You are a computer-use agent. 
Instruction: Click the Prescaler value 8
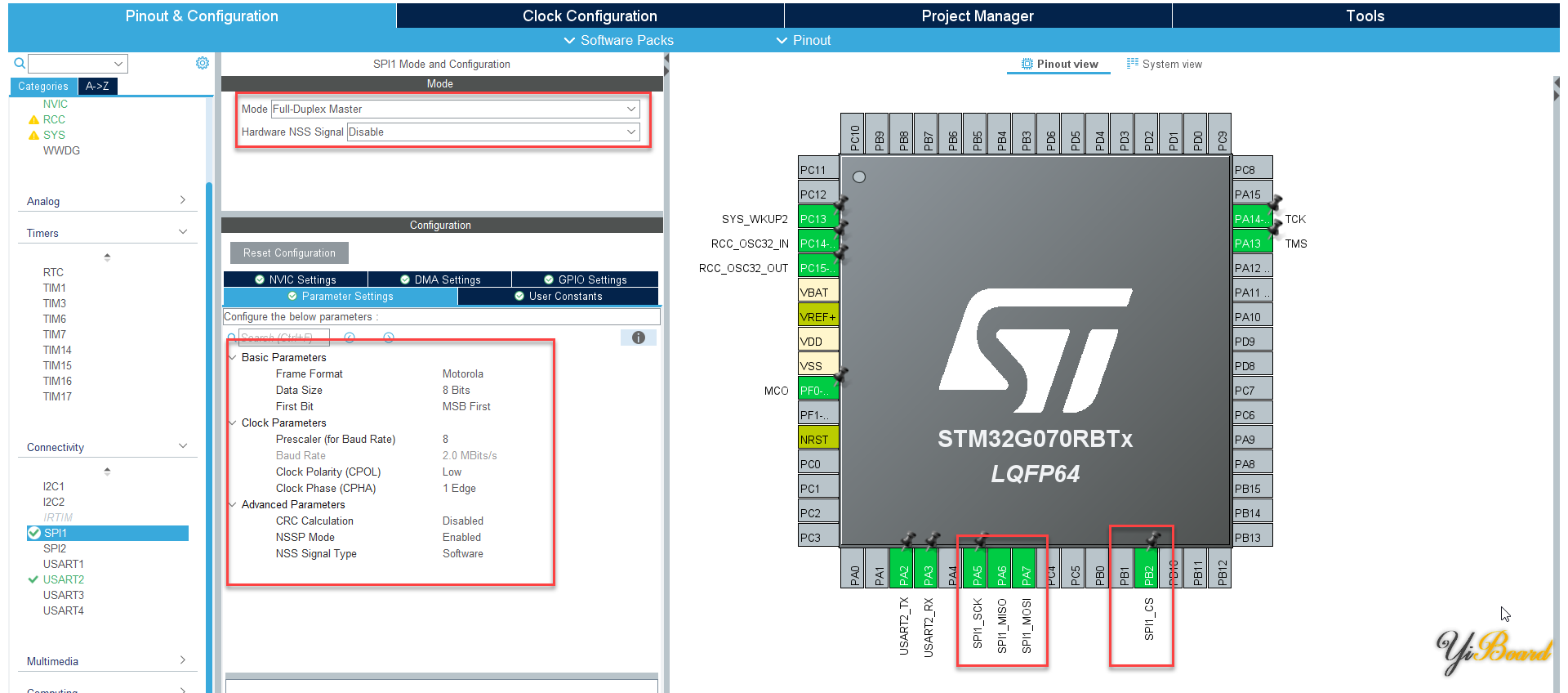[446, 439]
